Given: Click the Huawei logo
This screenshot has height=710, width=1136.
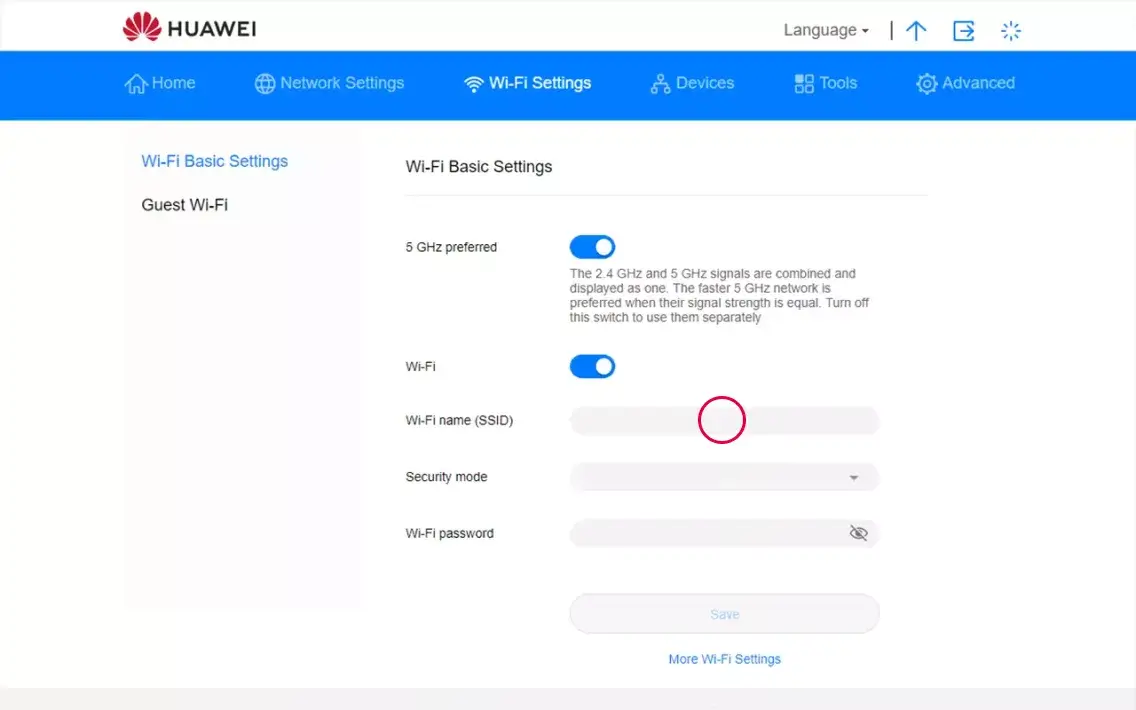Looking at the screenshot, I should pyautogui.click(x=189, y=28).
